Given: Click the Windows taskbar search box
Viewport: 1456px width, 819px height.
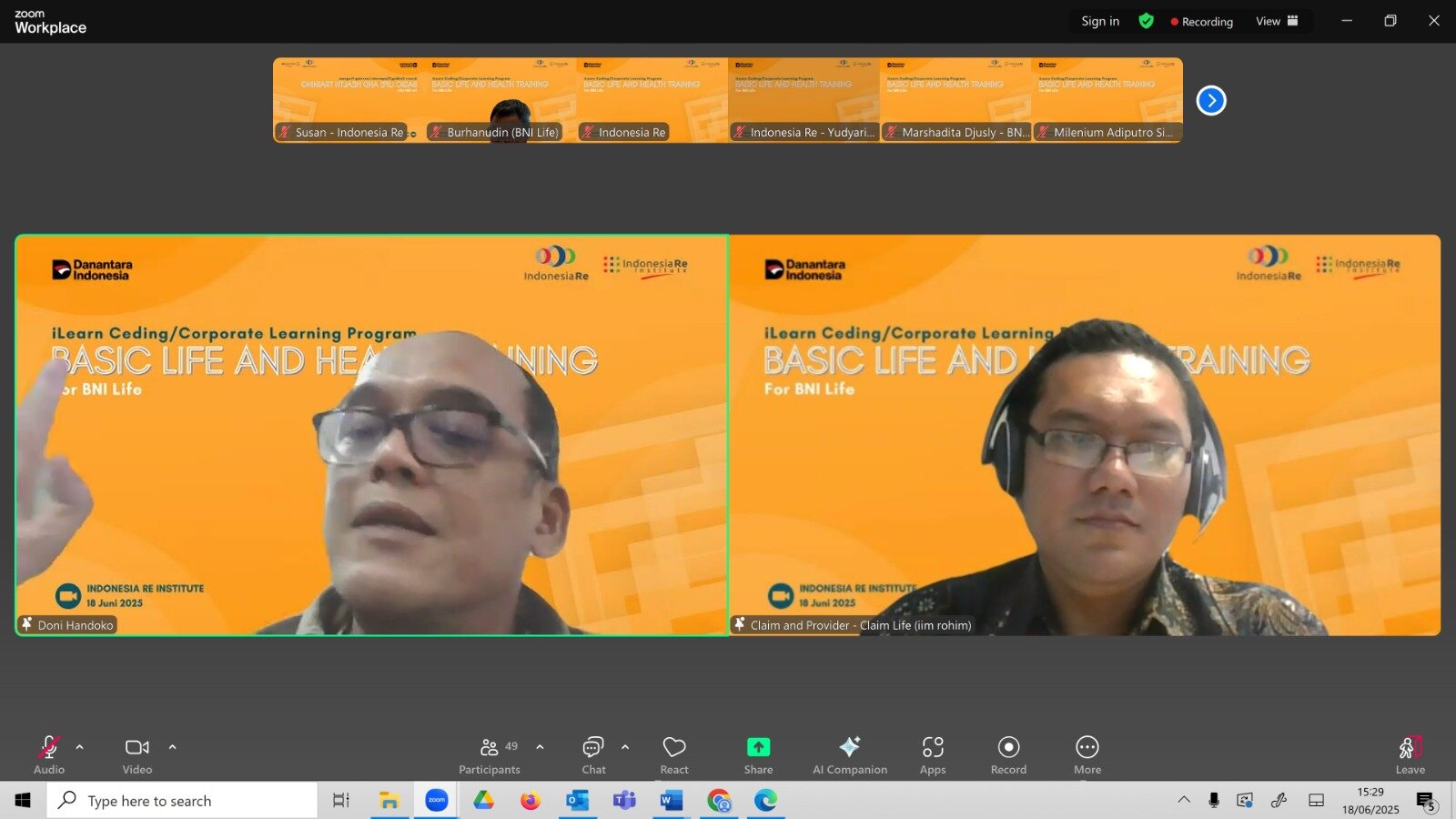Looking at the screenshot, I should pos(182,800).
